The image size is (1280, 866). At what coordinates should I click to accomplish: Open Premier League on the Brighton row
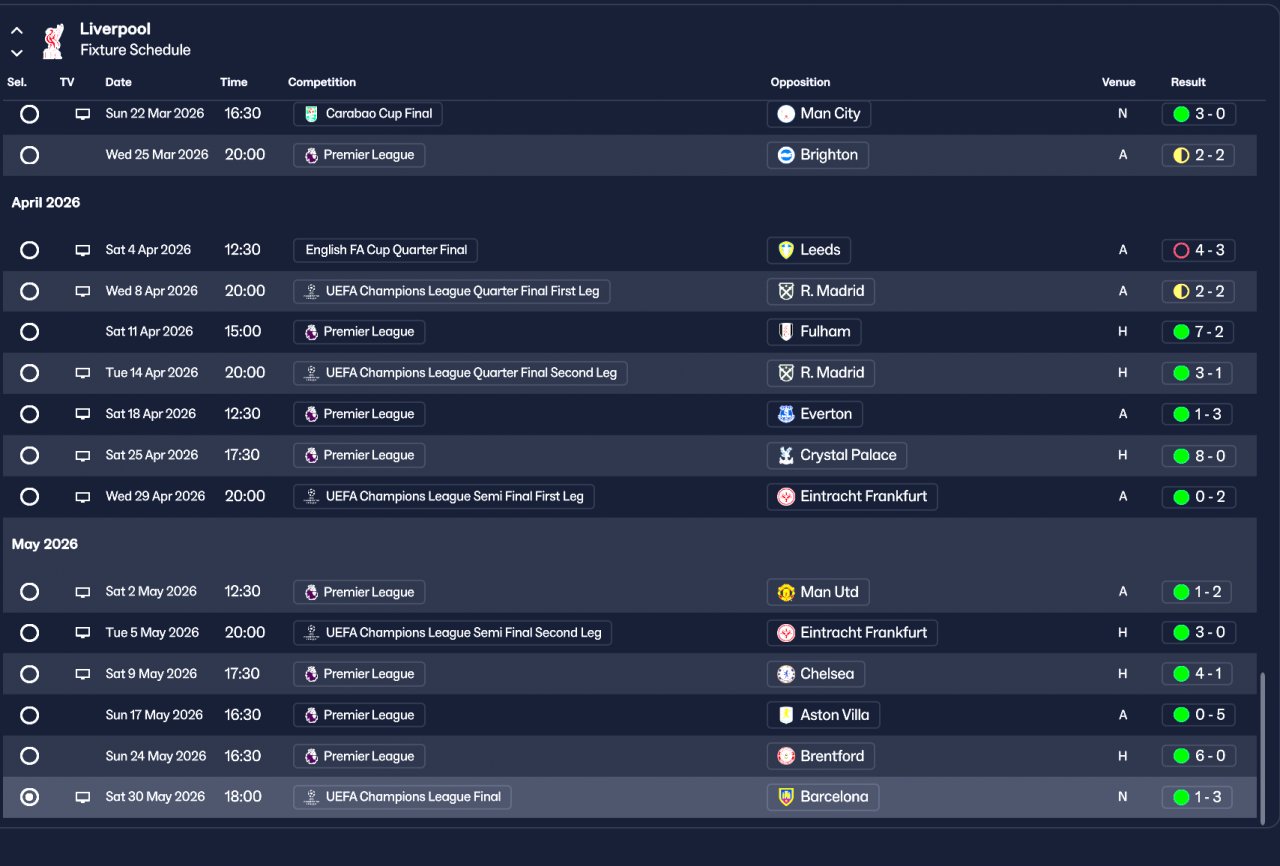tap(359, 155)
